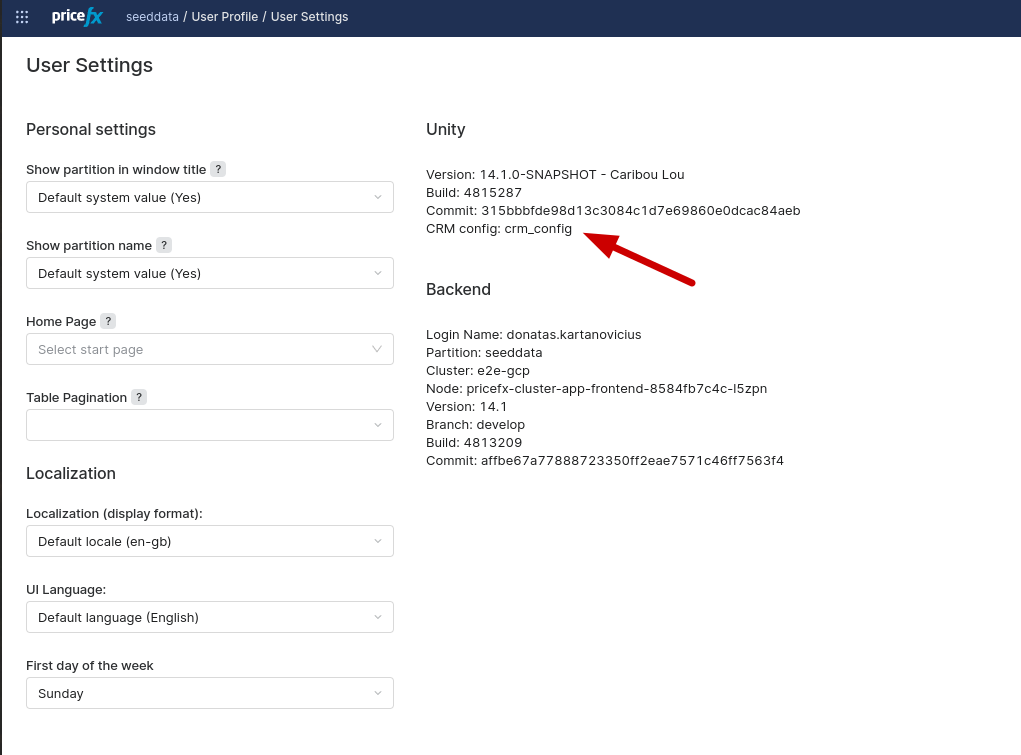This screenshot has height=755, width=1021.
Task: Click the Backend node name line
Action: [x=596, y=389]
